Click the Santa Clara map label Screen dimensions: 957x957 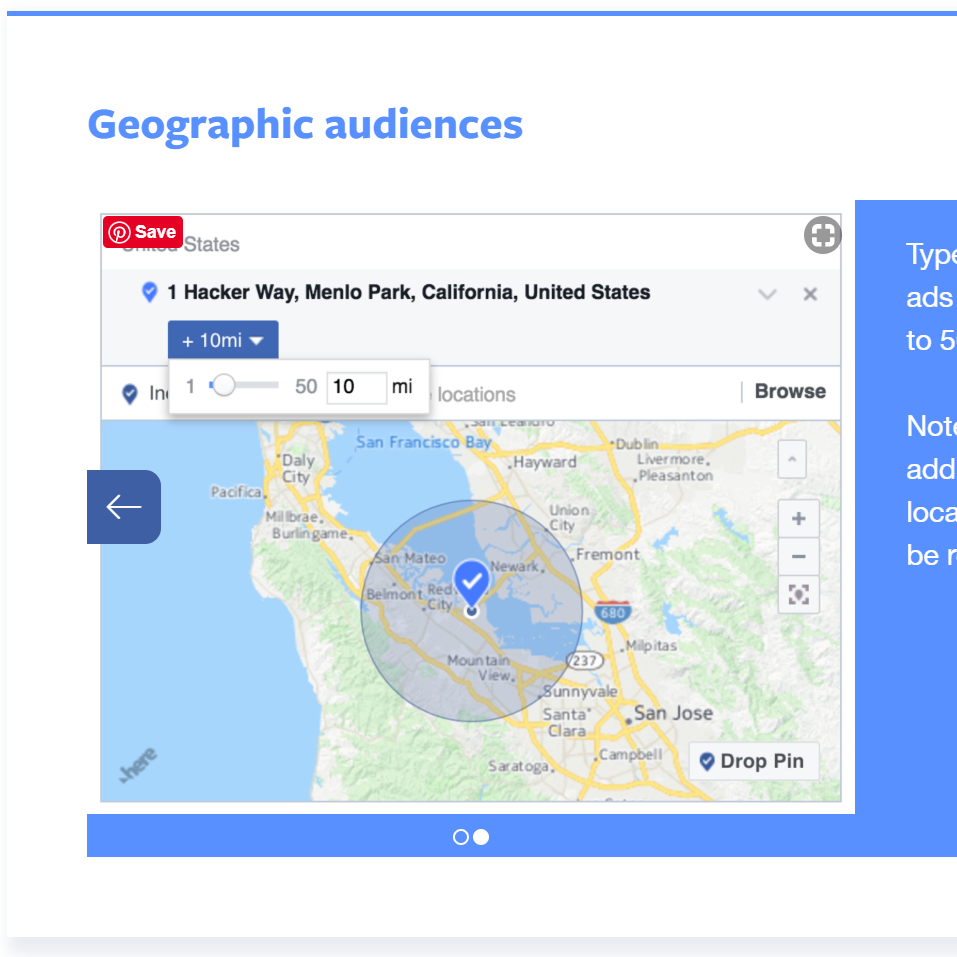(x=566, y=722)
